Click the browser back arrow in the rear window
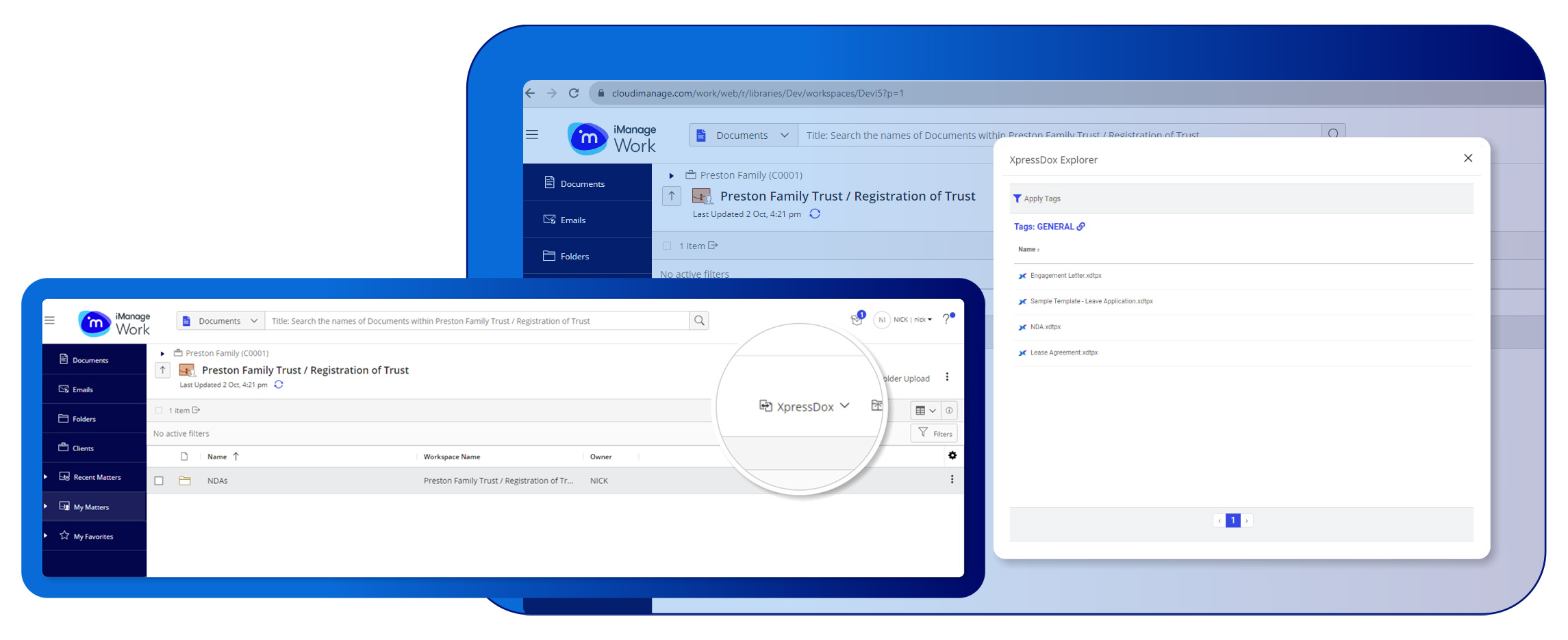This screenshot has height=640, width=1568. click(530, 93)
